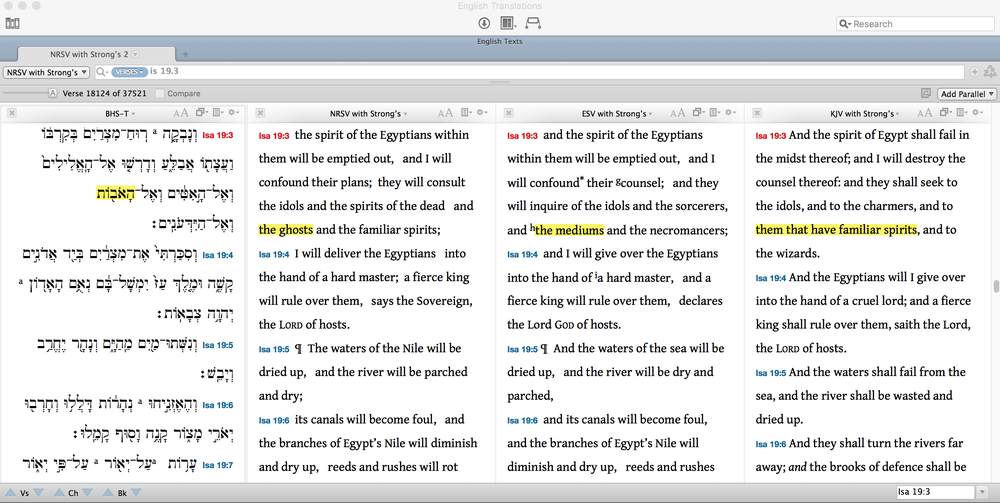Close the BHS-T pane
The width and height of the screenshot is (1000, 503).
[13, 114]
